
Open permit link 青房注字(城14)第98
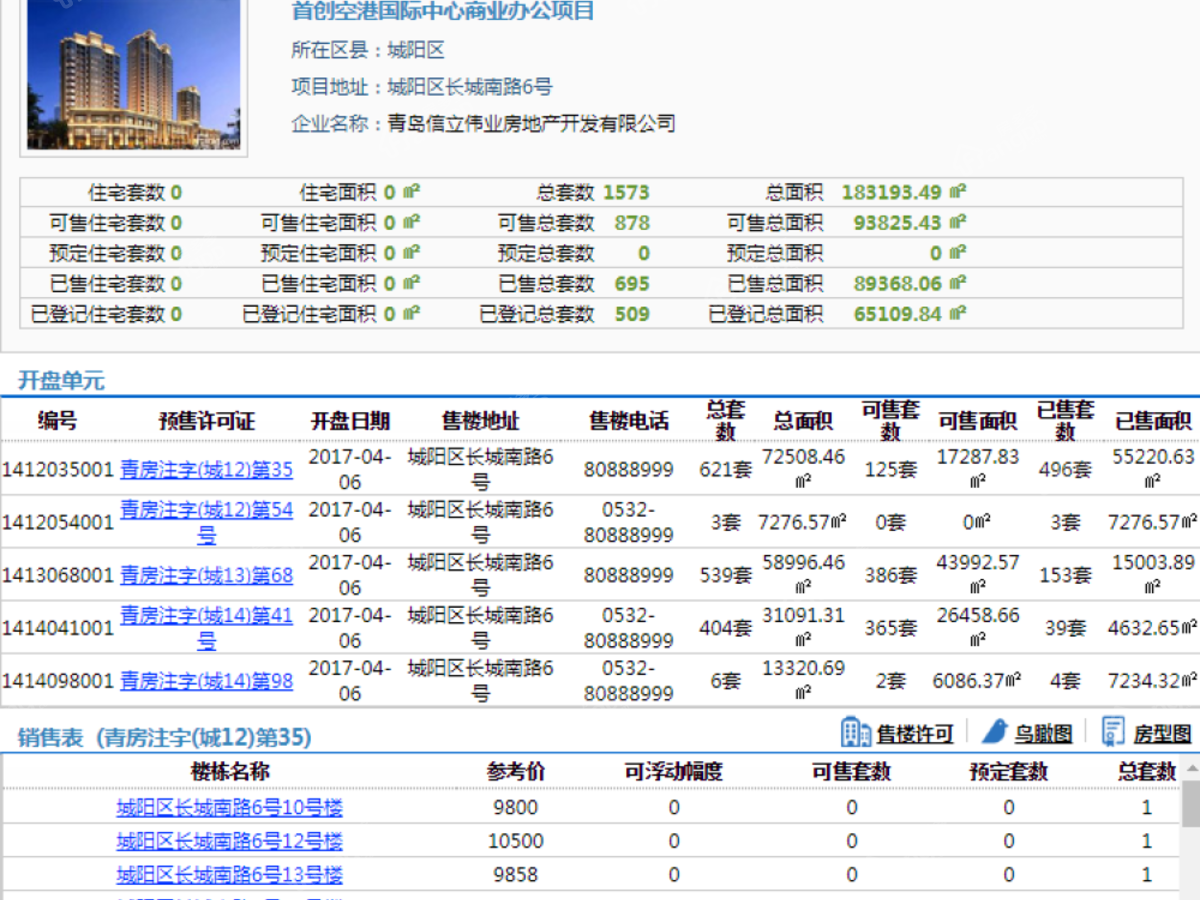coord(207,681)
